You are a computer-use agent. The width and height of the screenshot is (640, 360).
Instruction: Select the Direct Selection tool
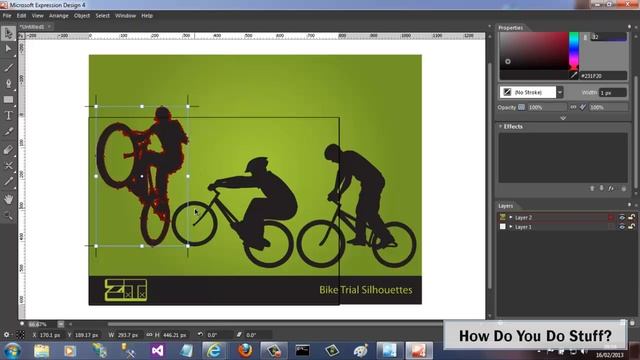click(x=8, y=49)
